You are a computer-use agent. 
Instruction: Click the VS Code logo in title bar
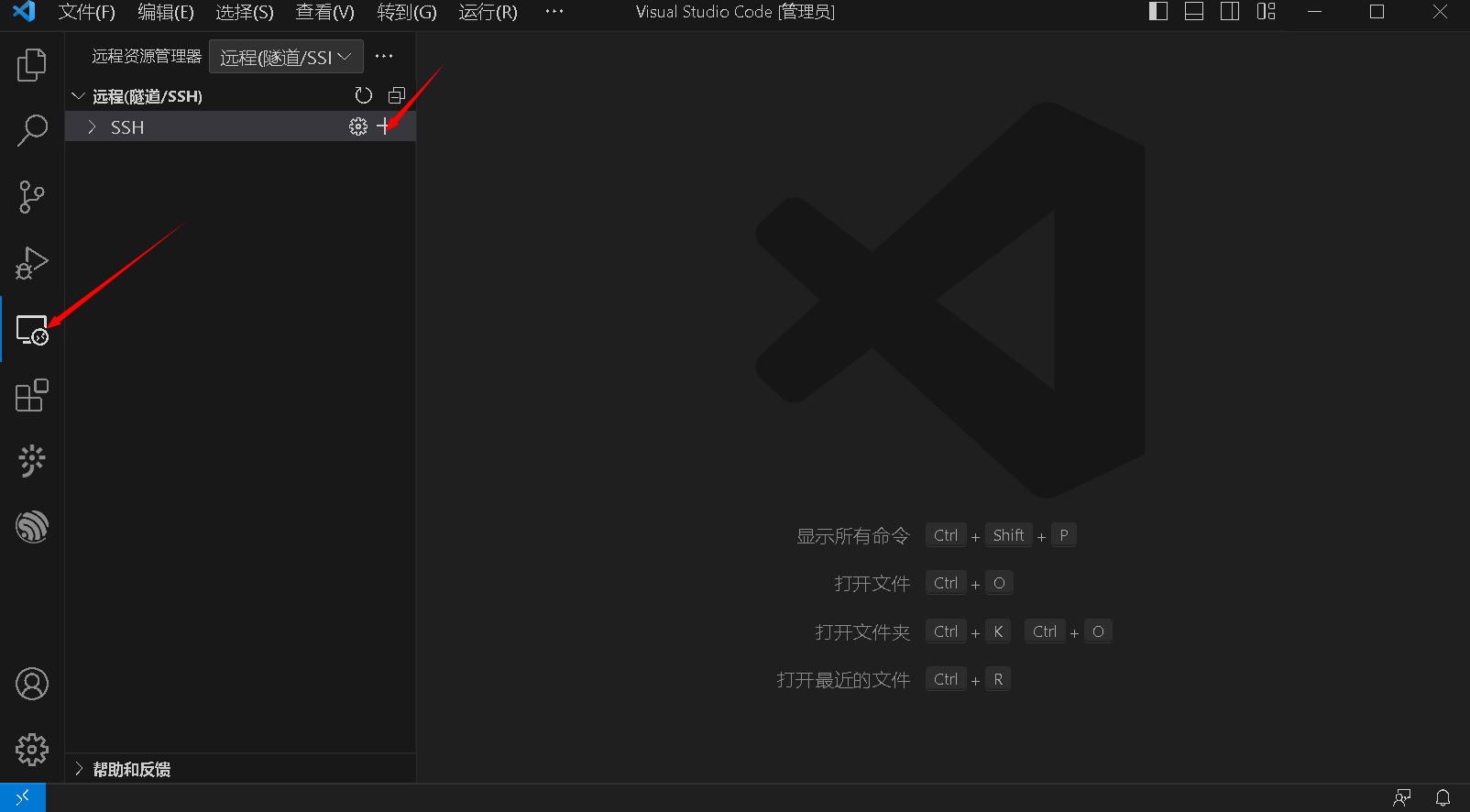(x=24, y=12)
